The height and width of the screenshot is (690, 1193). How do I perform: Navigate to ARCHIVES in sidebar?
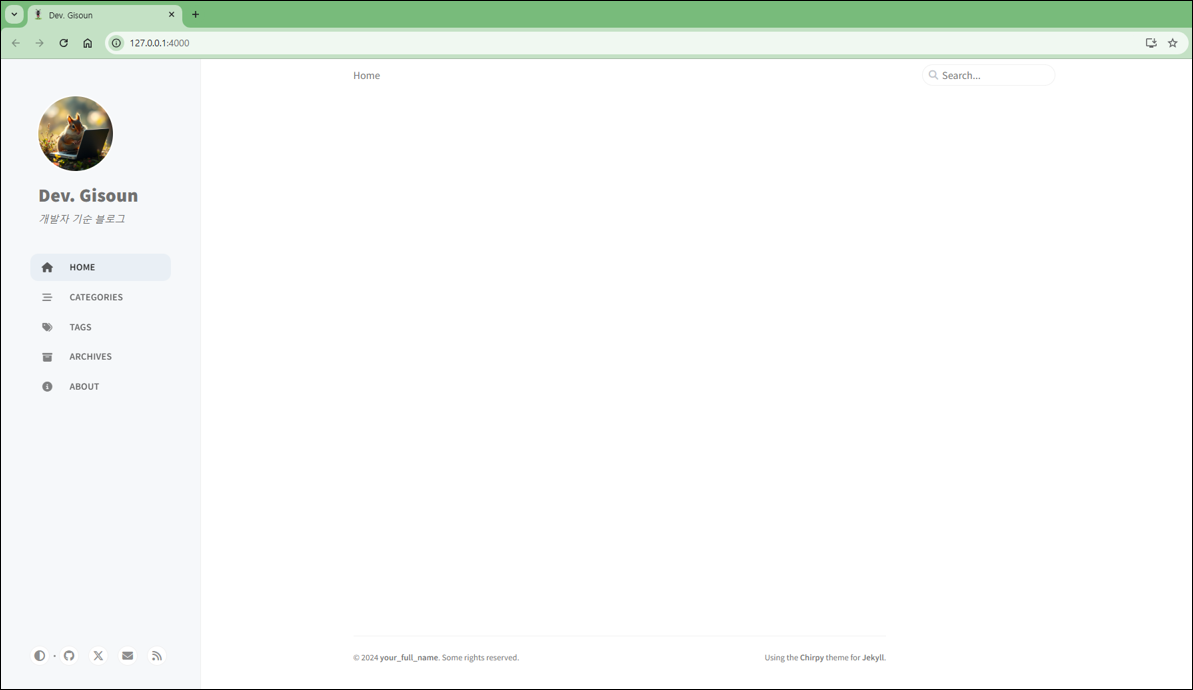point(90,357)
